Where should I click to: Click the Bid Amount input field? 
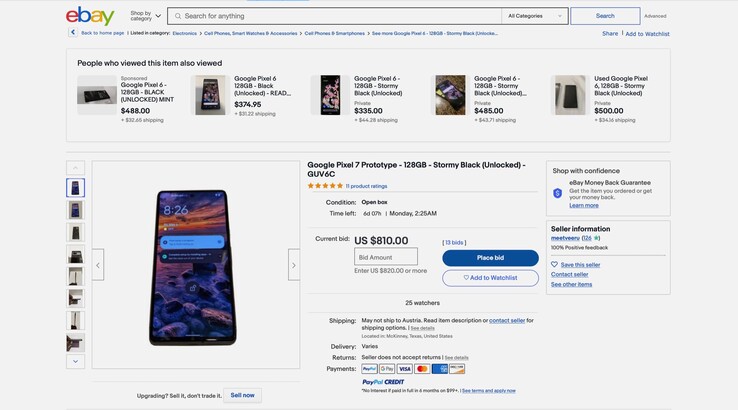point(386,257)
